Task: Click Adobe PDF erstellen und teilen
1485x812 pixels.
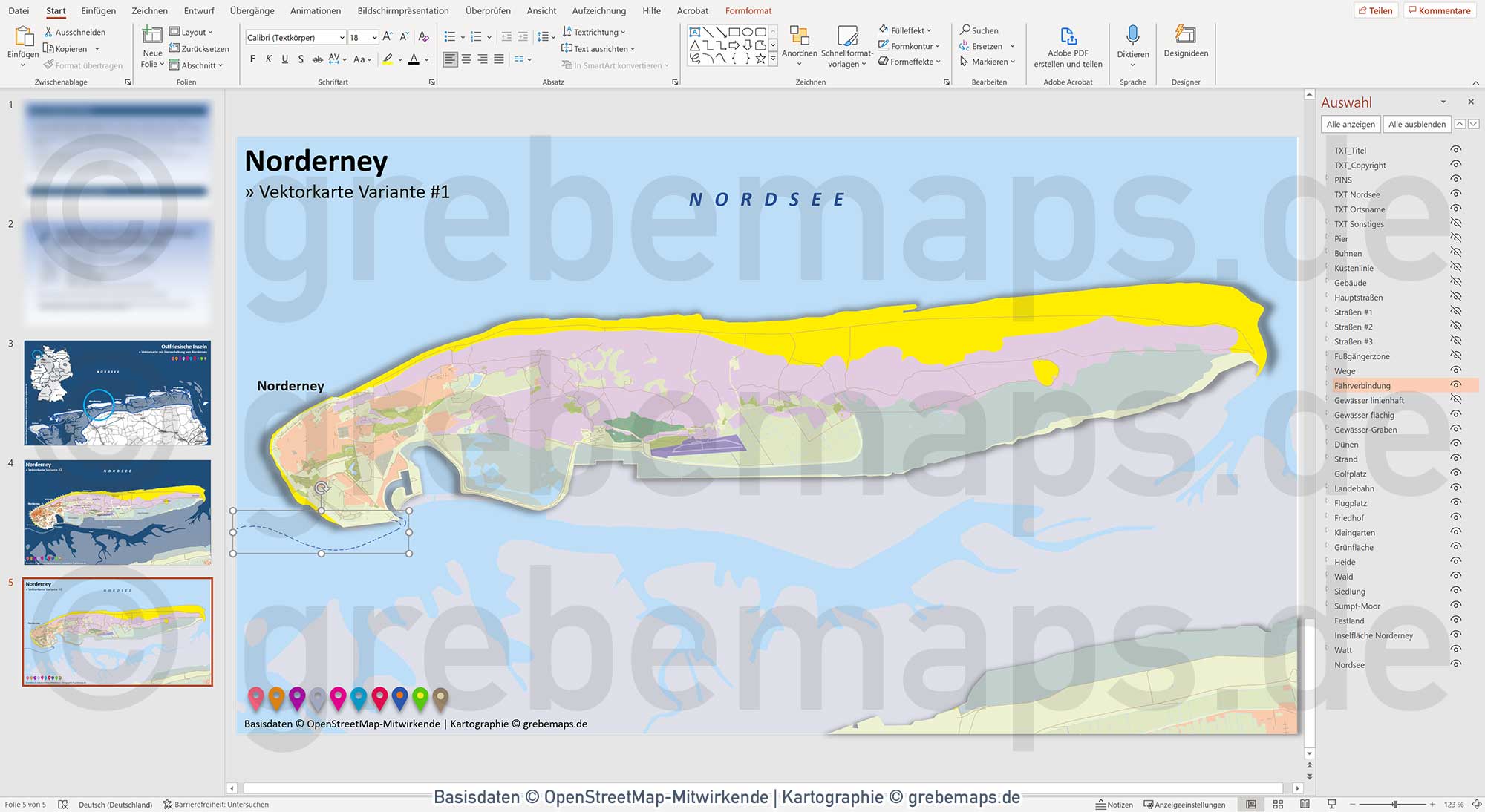Action: coord(1068,46)
